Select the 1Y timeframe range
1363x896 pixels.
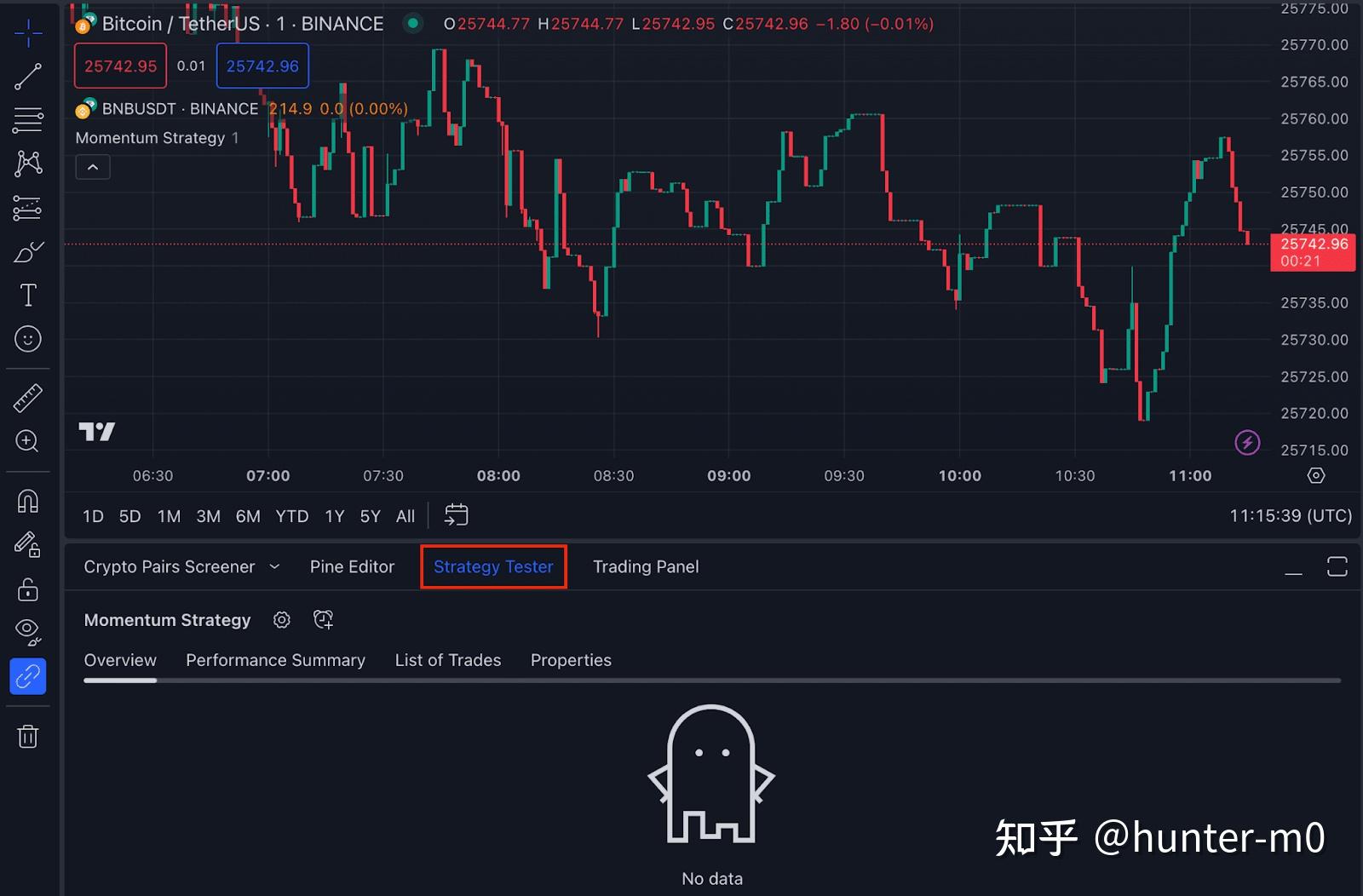pyautogui.click(x=334, y=515)
